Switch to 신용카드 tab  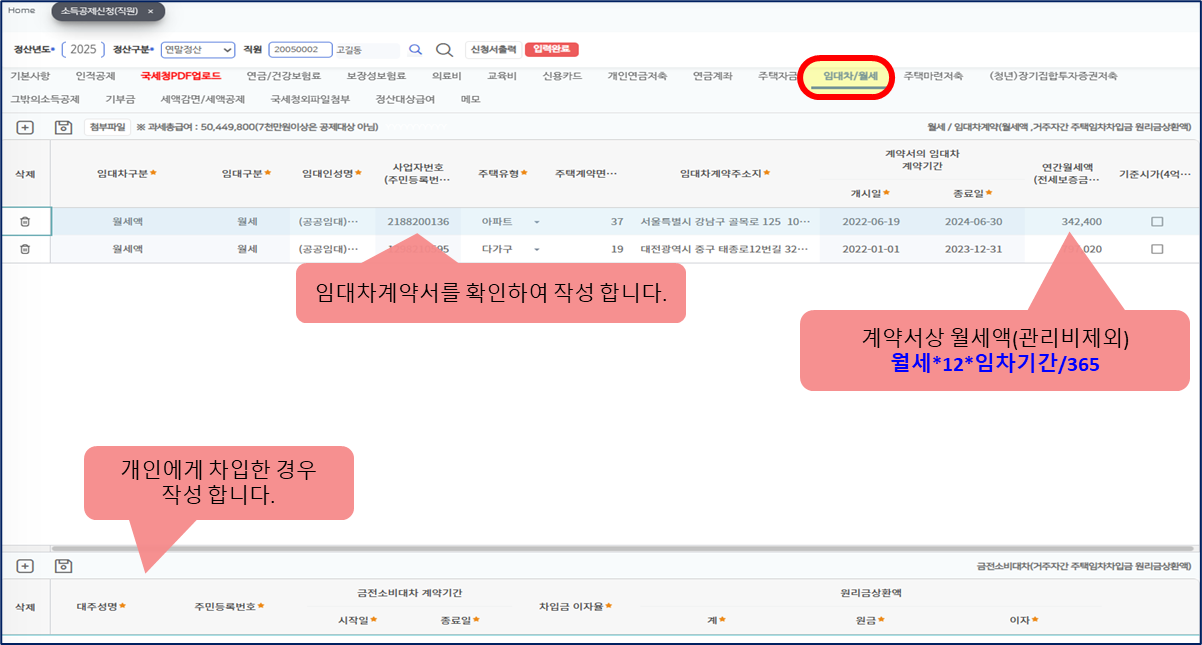[562, 75]
